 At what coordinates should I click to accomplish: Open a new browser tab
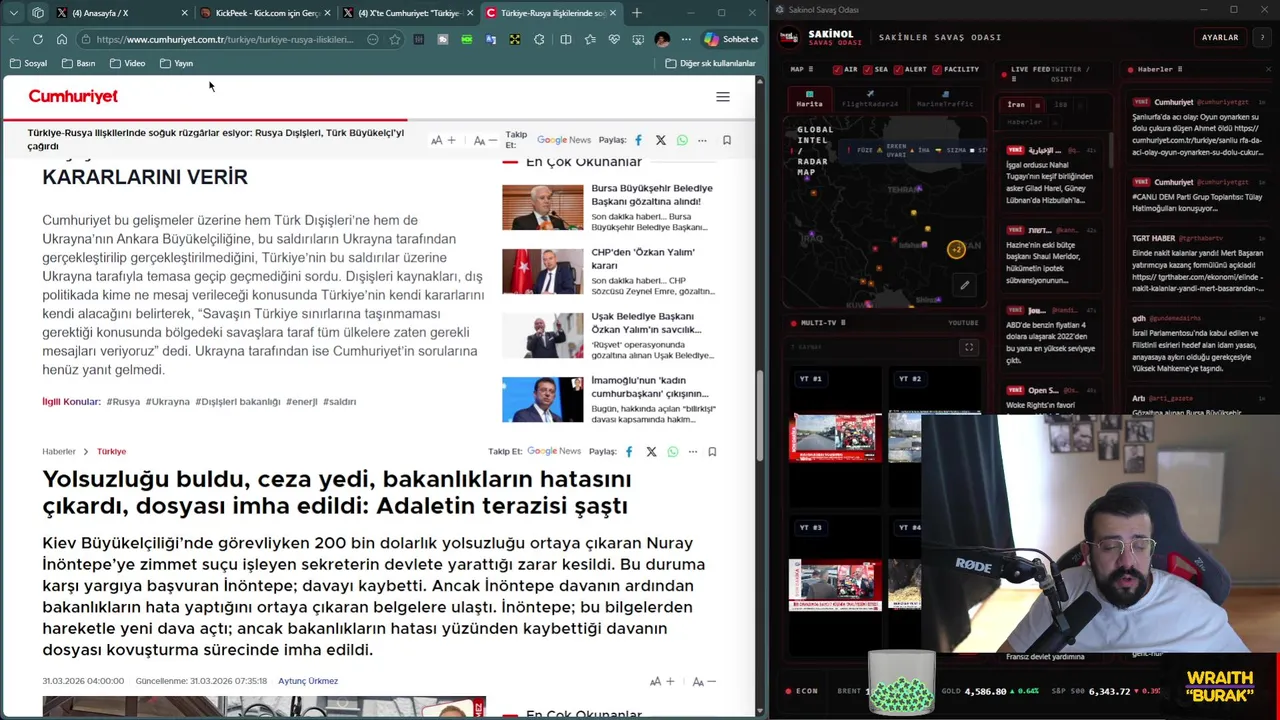tap(637, 13)
